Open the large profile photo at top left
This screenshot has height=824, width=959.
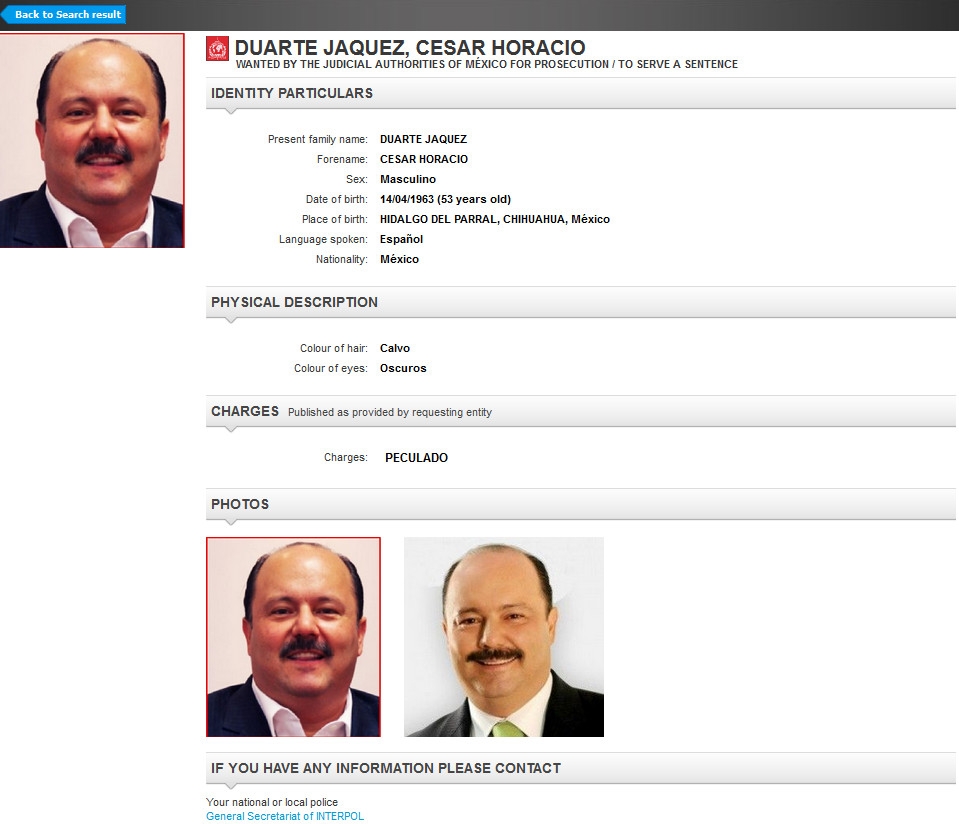coord(92,140)
